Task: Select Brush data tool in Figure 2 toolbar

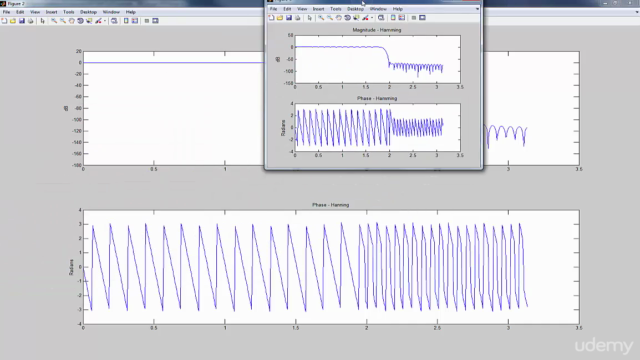Action: click(98, 21)
